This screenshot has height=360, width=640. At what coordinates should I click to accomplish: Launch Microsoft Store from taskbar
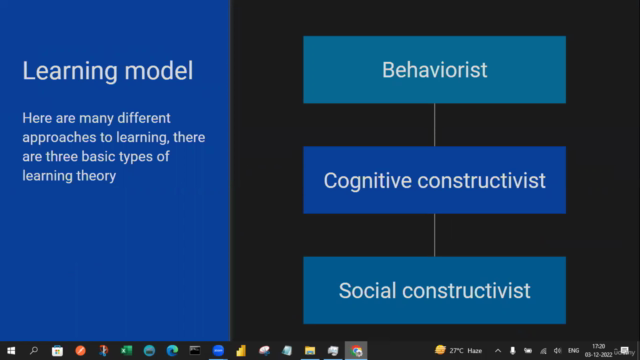click(57, 351)
